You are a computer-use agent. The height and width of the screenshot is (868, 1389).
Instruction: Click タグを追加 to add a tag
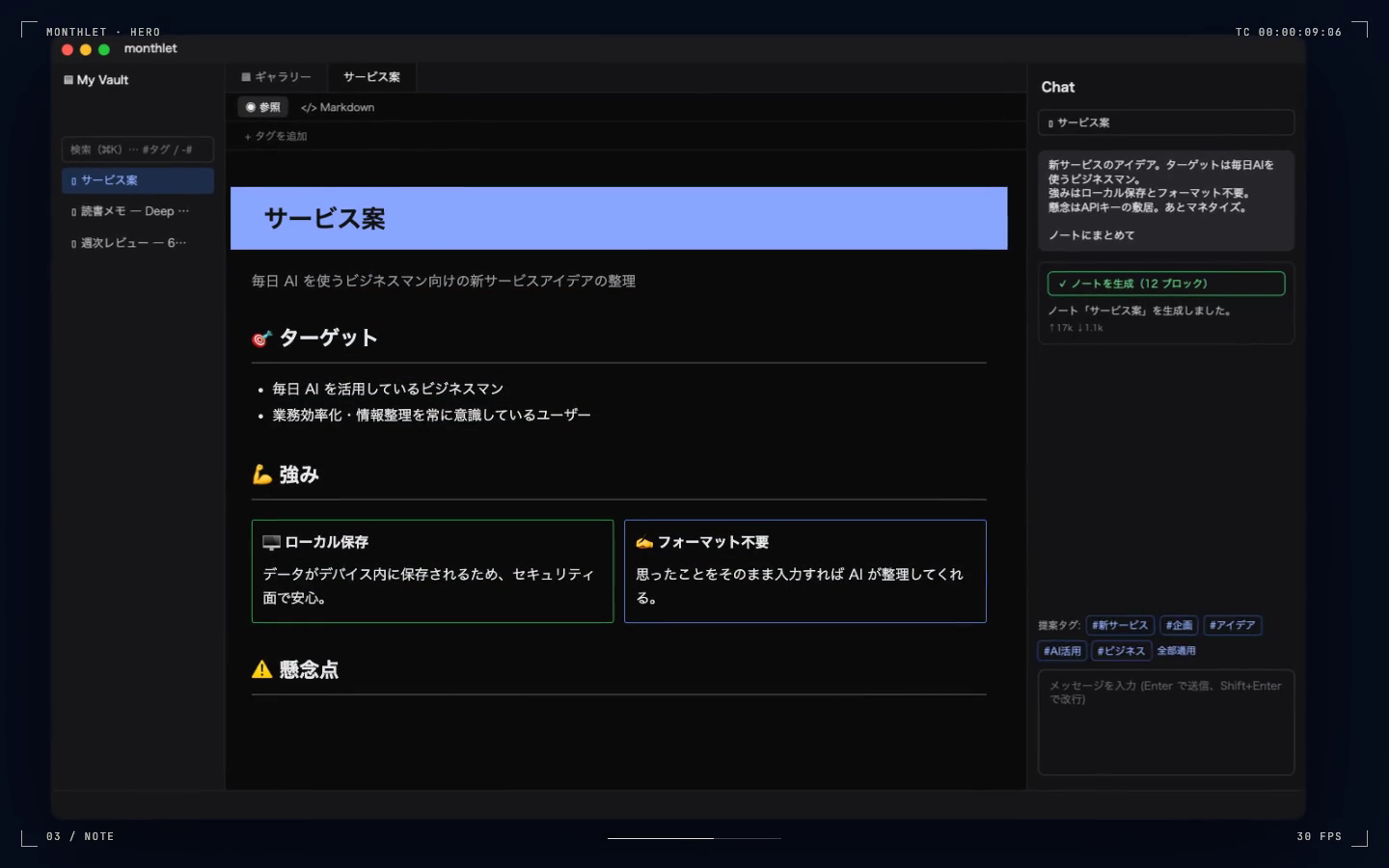(276, 136)
